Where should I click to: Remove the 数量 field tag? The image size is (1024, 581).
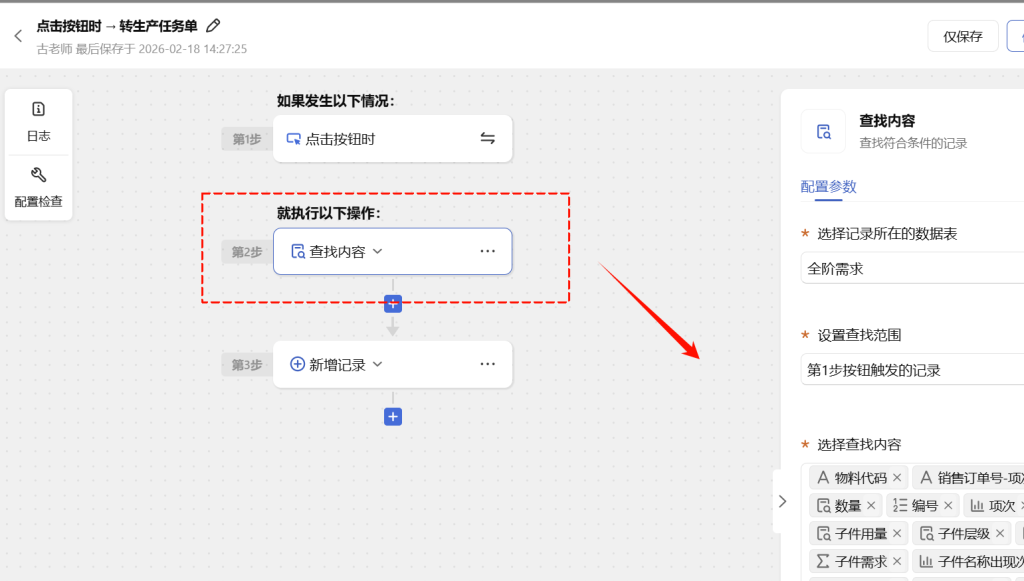tap(871, 505)
